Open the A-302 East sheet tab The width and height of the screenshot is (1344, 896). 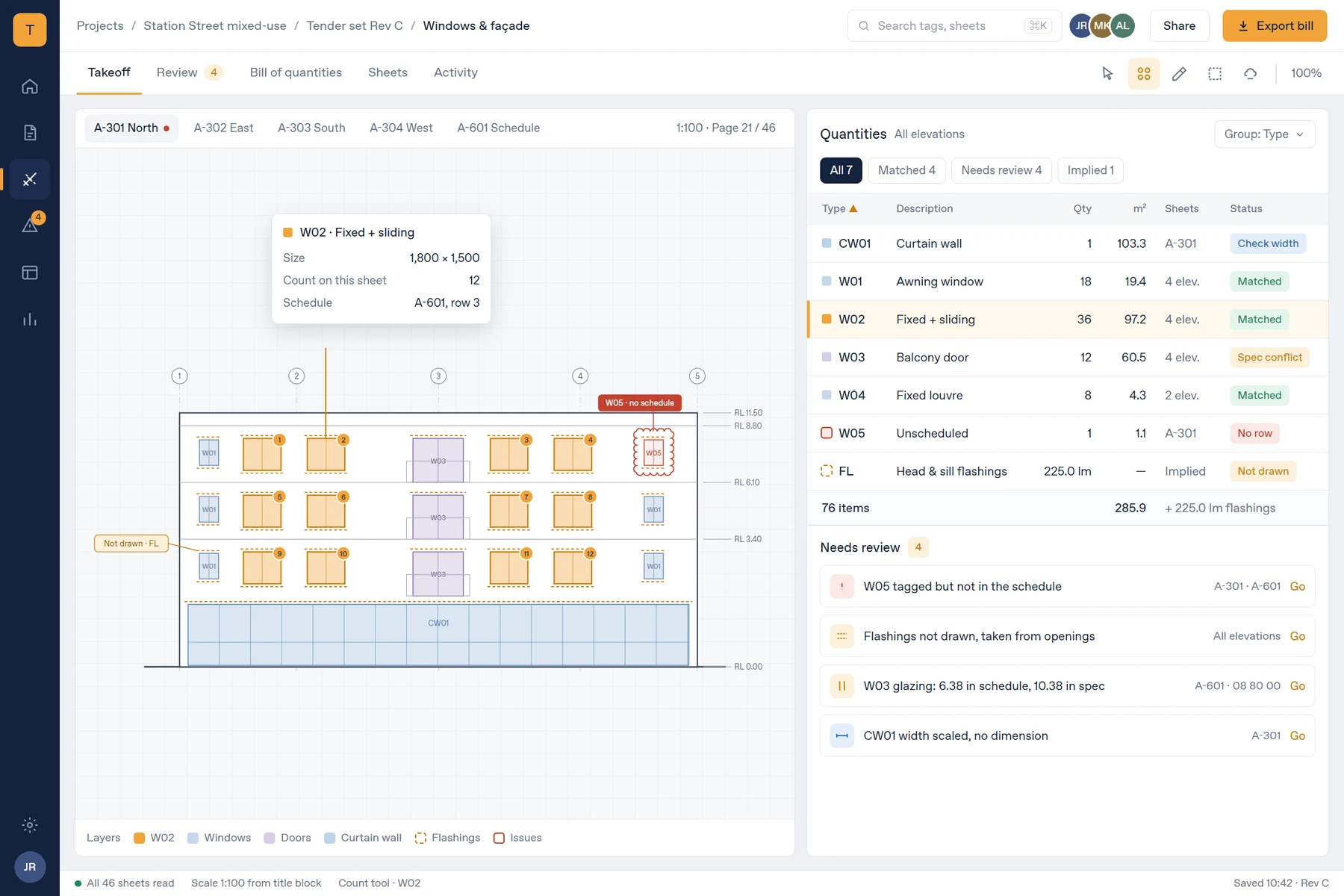pyautogui.click(x=223, y=128)
